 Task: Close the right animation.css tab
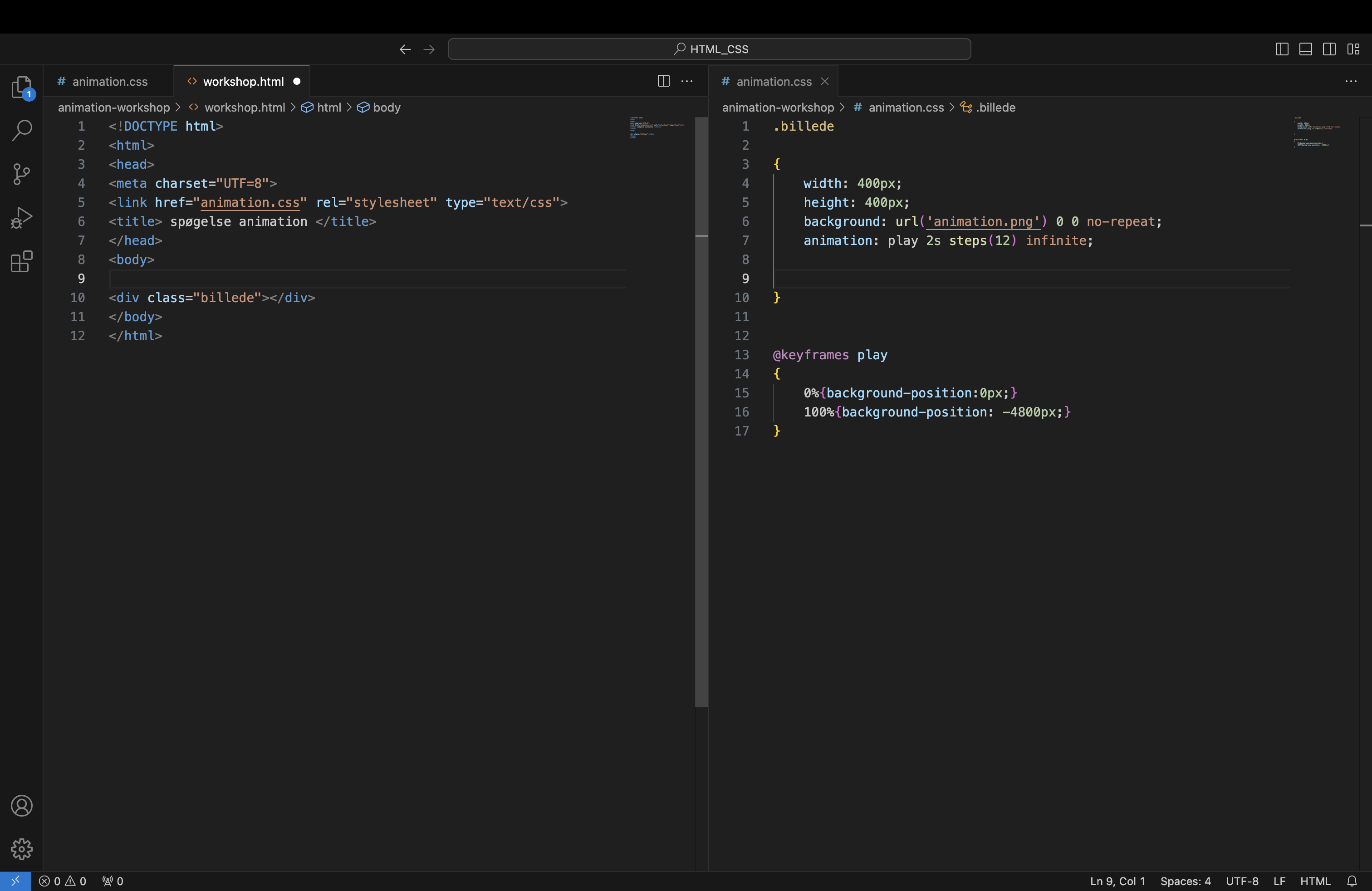[825, 81]
